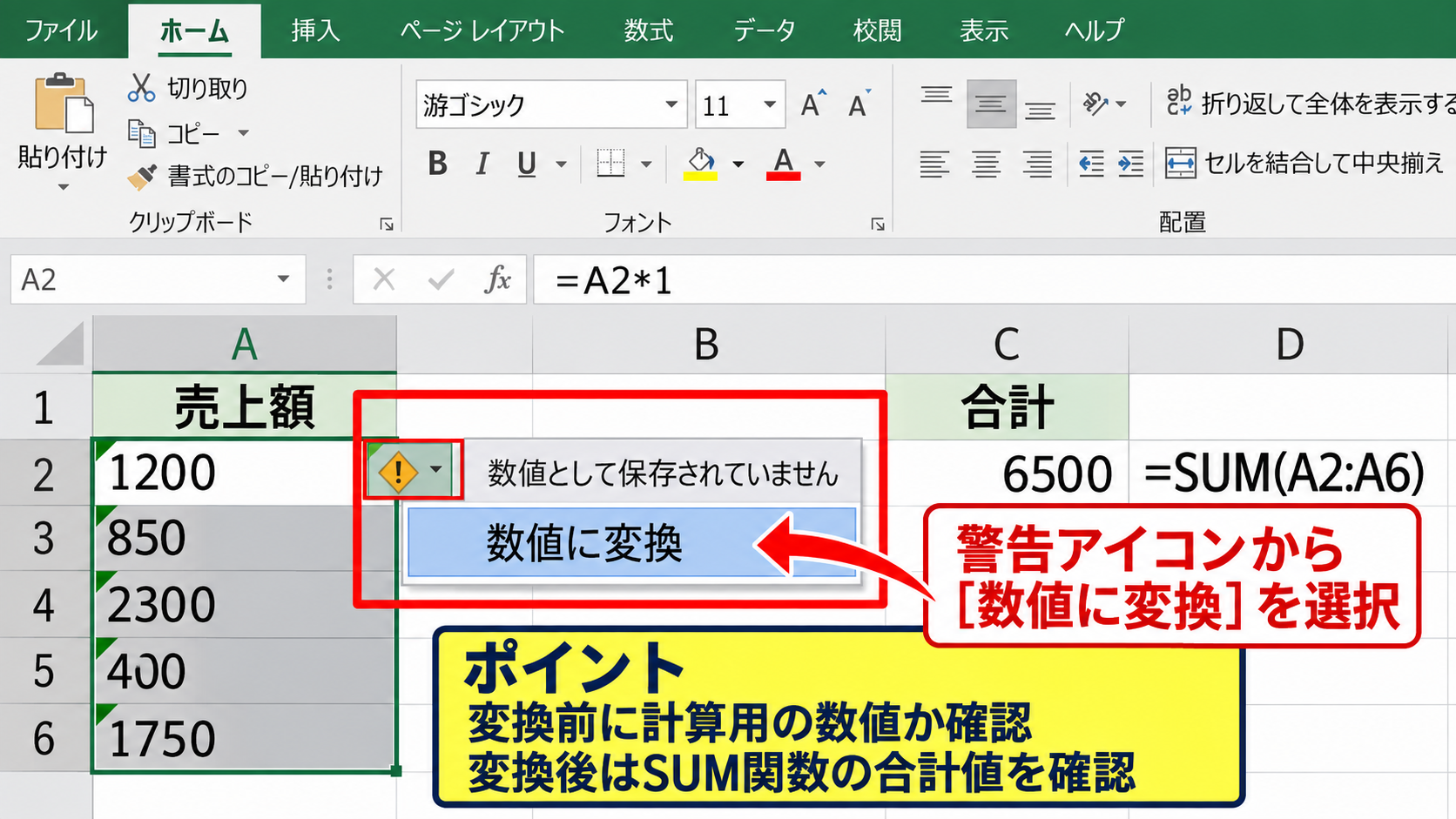Click the yellow warning error icon beside A2
This screenshot has height=819, width=1456.
point(398,473)
